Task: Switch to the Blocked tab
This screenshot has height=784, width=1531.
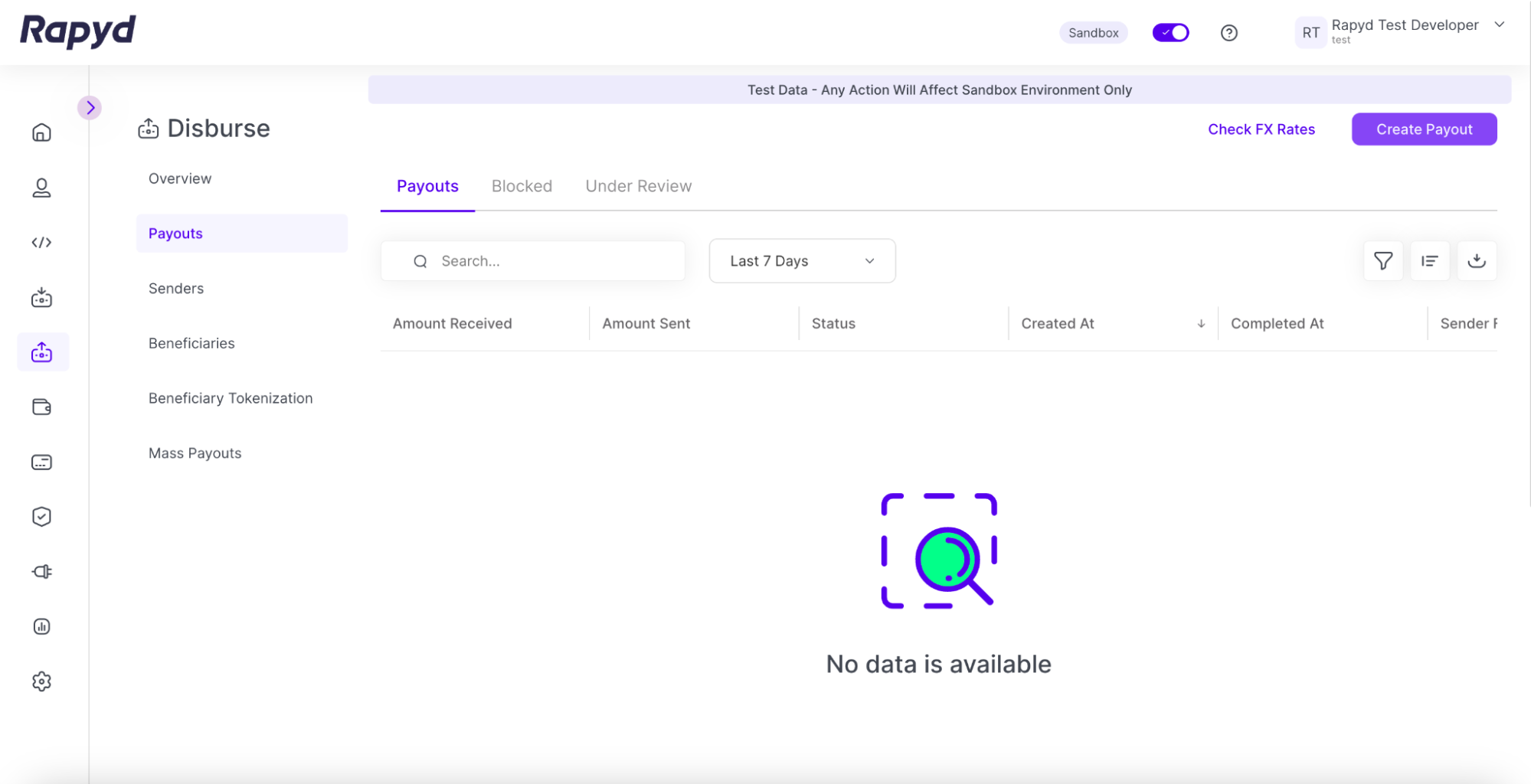Action: [x=522, y=186]
